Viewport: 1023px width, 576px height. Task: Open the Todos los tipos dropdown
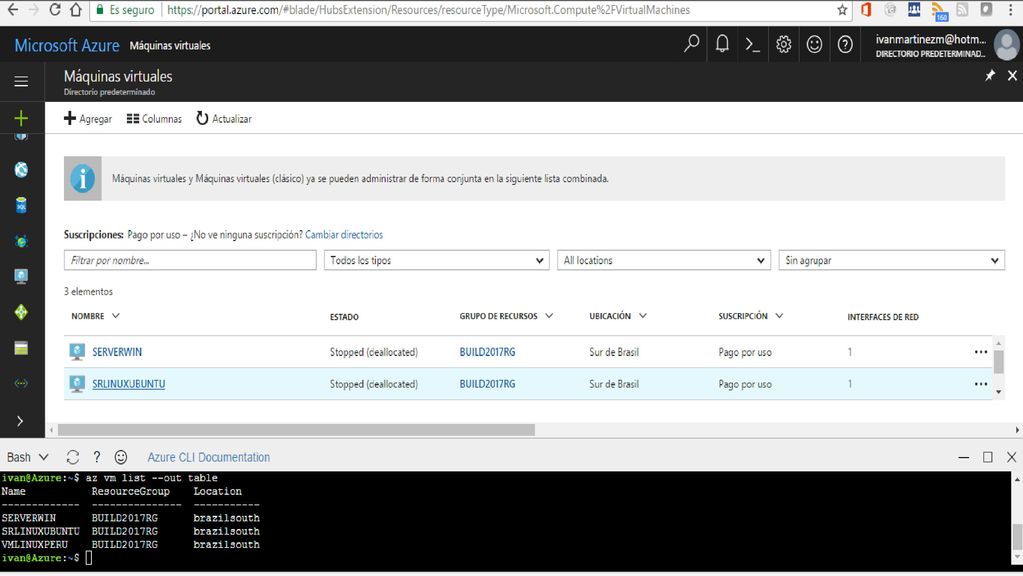436,260
